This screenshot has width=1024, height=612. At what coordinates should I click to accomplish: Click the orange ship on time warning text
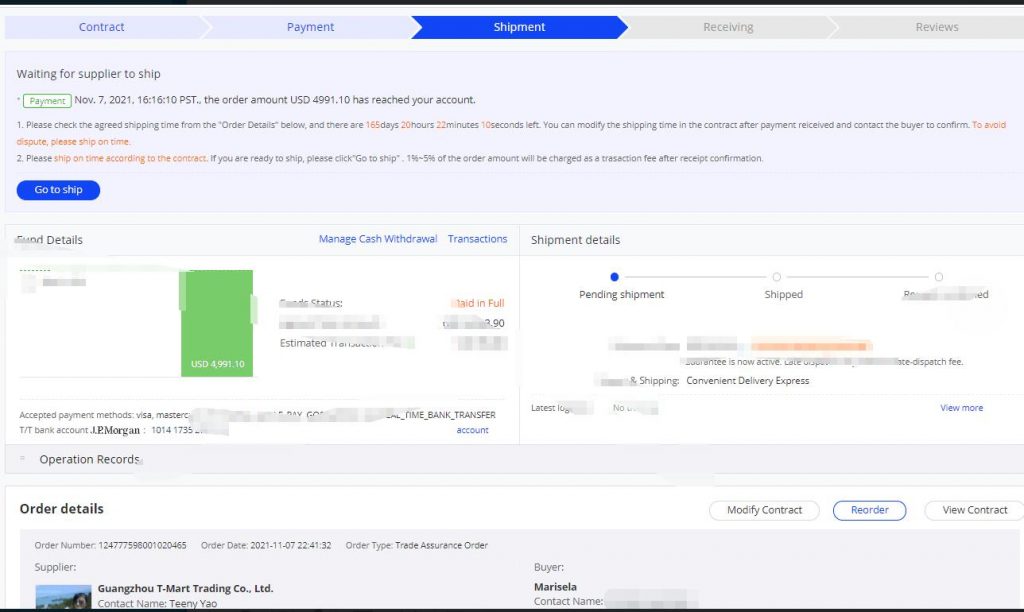[x=130, y=158]
